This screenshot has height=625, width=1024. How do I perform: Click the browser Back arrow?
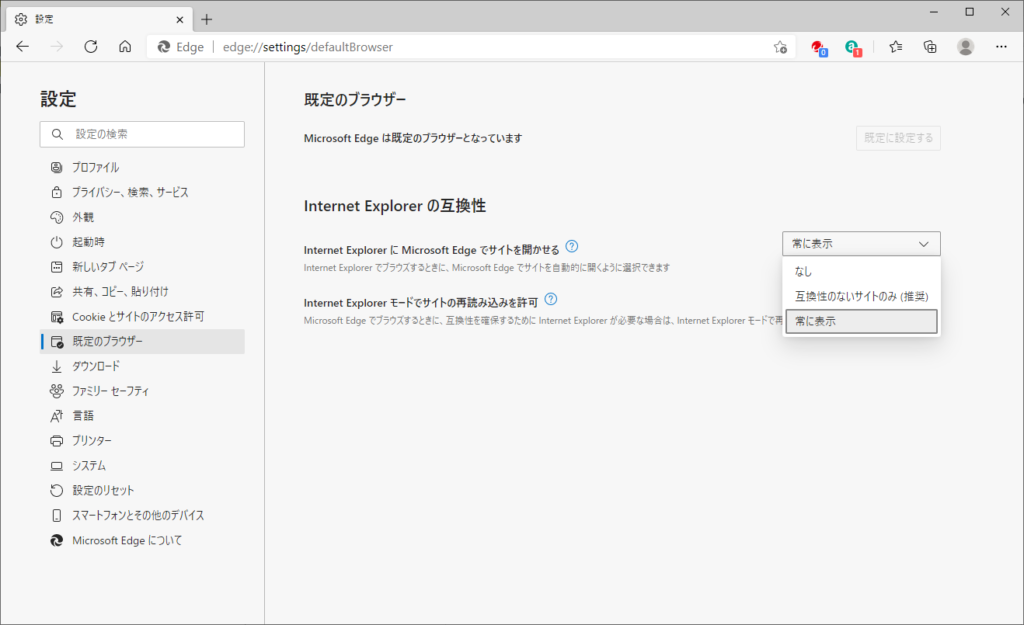[x=23, y=46]
